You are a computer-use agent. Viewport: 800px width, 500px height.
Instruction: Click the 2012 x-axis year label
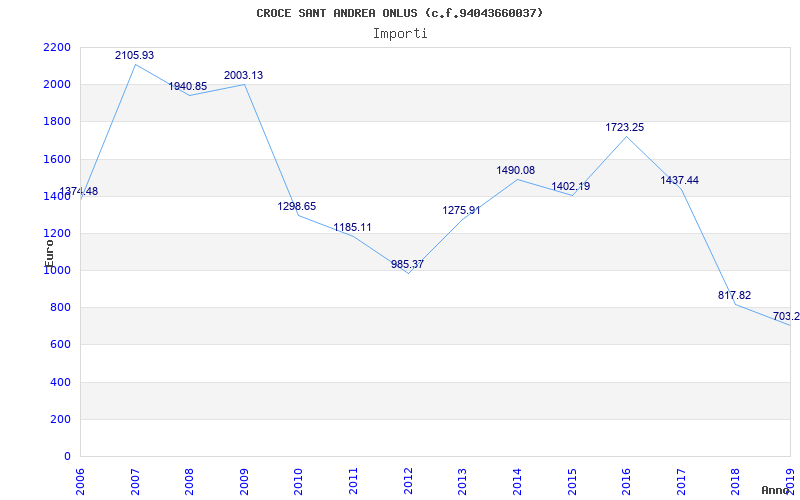pyautogui.click(x=408, y=482)
